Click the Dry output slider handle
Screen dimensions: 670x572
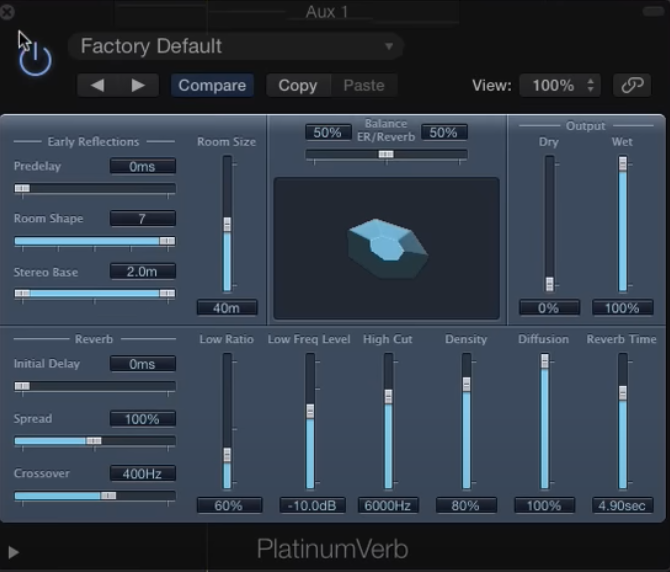point(549,284)
